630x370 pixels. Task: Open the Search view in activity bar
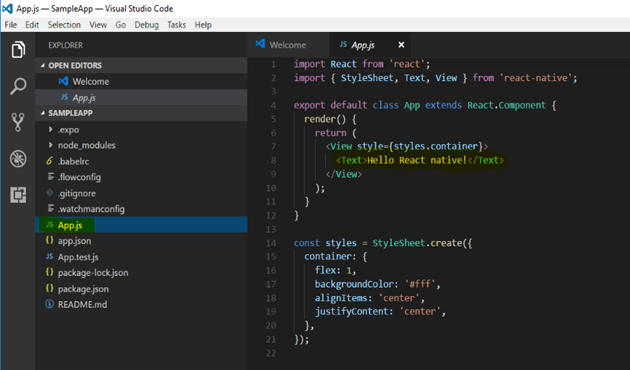18,86
